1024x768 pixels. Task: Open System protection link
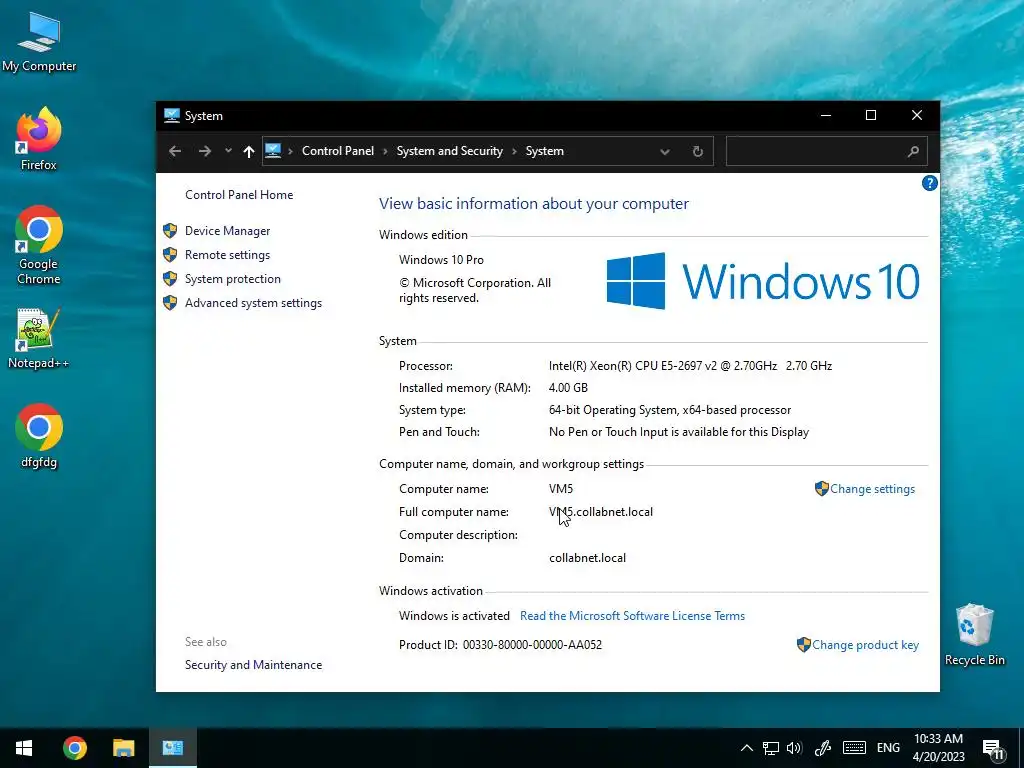pos(232,279)
